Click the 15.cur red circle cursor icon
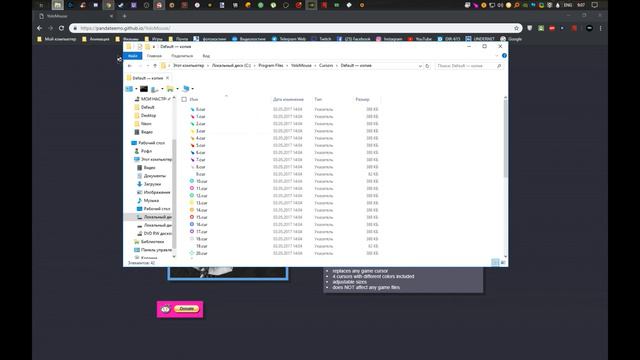This screenshot has width=640, height=360. point(192,217)
